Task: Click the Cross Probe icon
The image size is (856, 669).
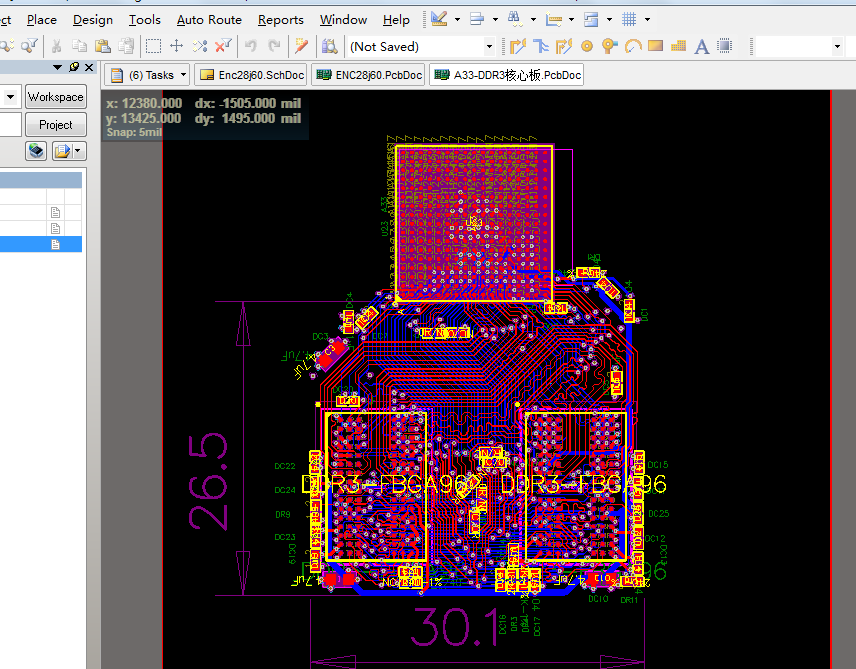Action: click(x=301, y=46)
